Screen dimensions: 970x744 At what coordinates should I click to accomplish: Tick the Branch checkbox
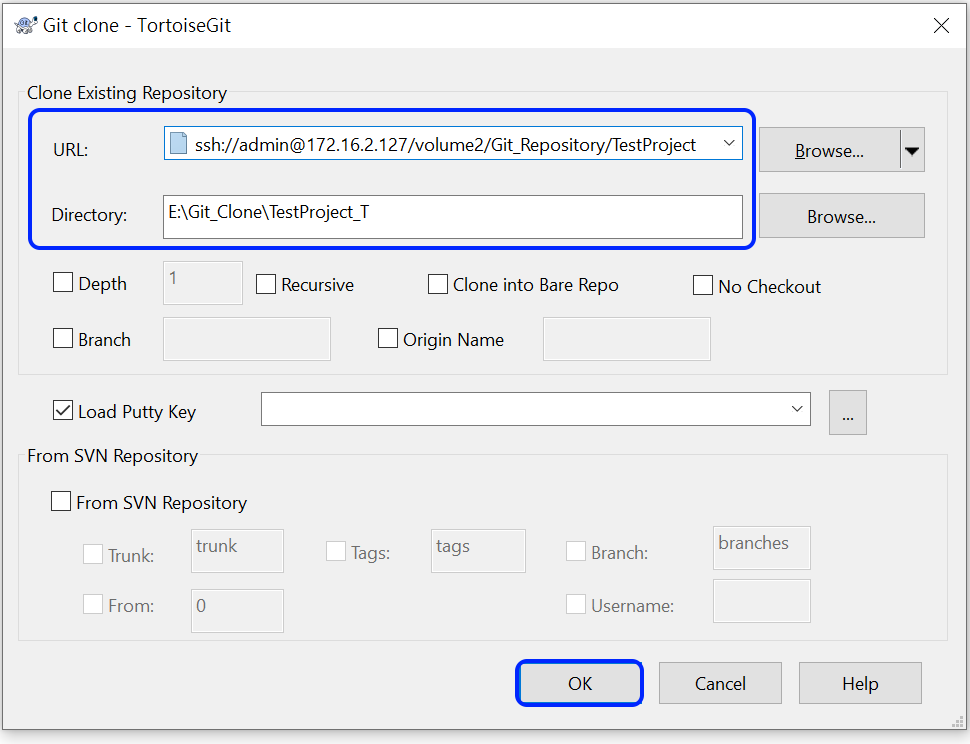[x=63, y=338]
